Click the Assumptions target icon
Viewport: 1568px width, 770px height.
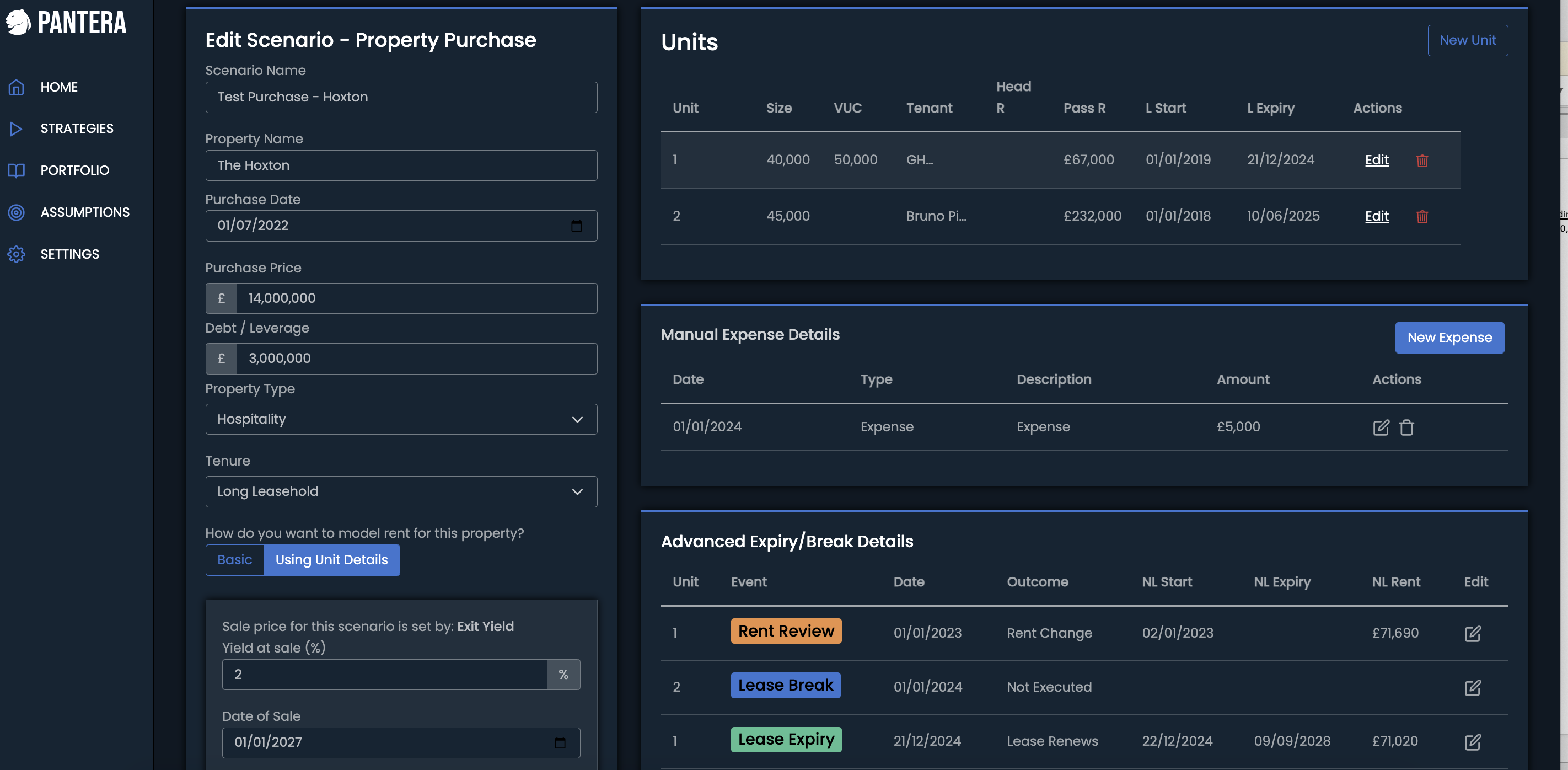click(17, 212)
